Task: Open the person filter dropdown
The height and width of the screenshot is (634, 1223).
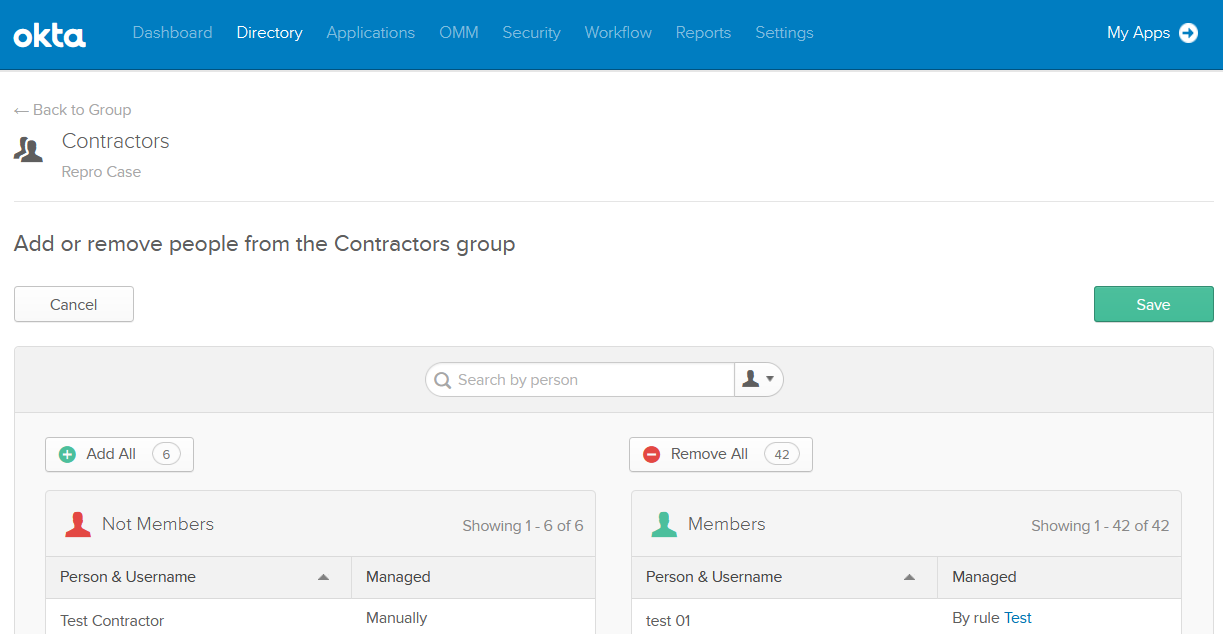Action: click(758, 380)
